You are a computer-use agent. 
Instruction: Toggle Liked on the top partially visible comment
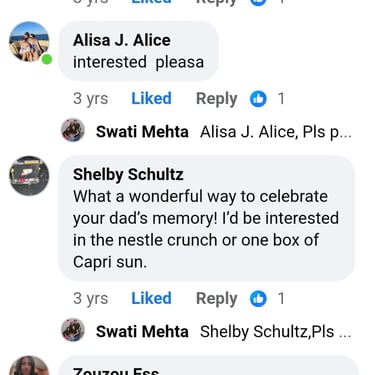(151, 2)
